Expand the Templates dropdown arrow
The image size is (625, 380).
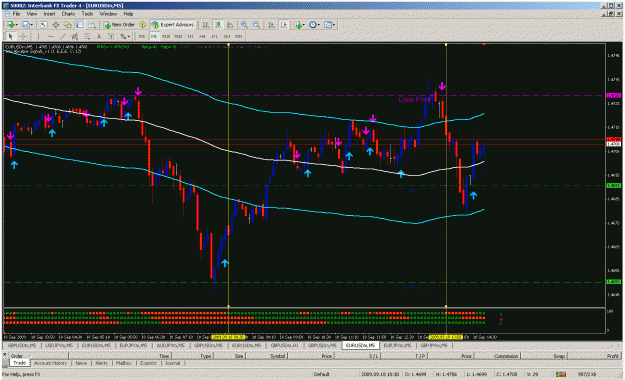tap(334, 25)
